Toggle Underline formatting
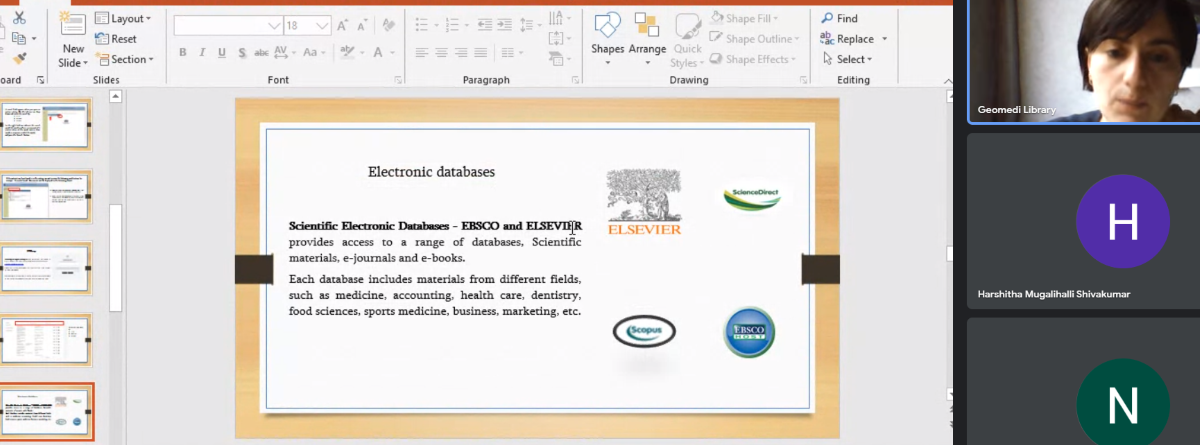 tap(222, 52)
